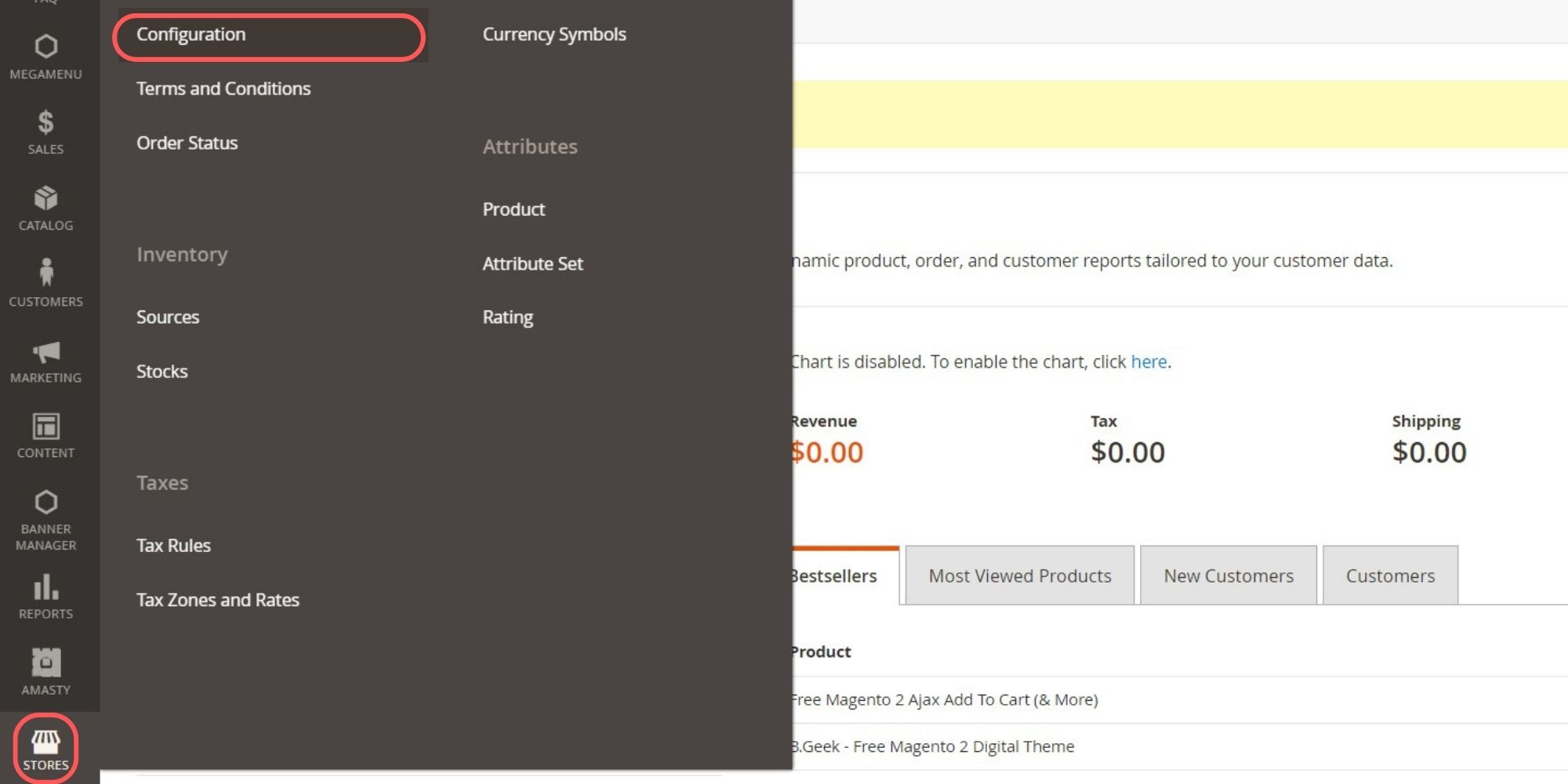
Task: Click Currency Symbols
Action: (554, 34)
